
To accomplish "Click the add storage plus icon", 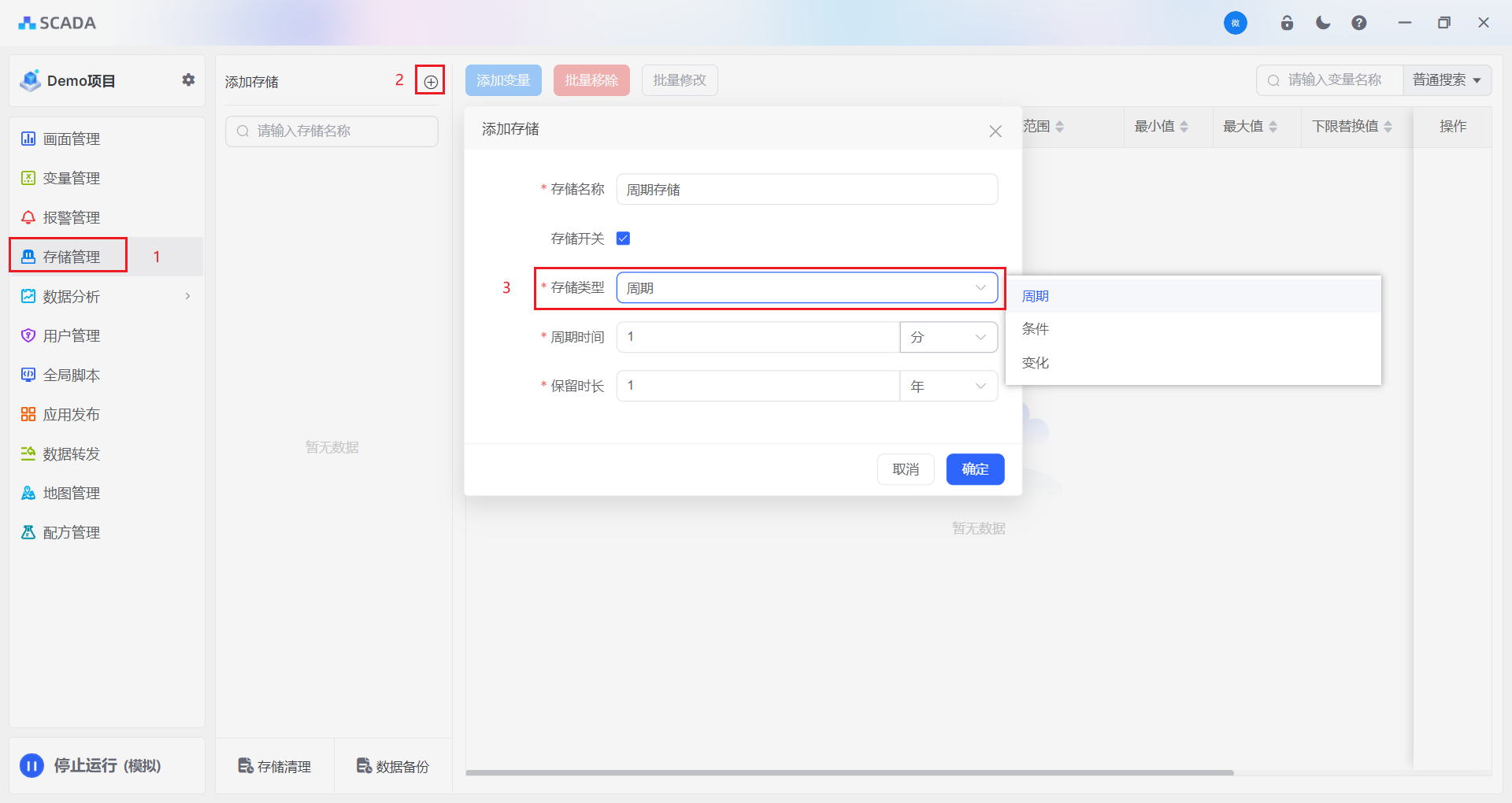I will click(430, 81).
